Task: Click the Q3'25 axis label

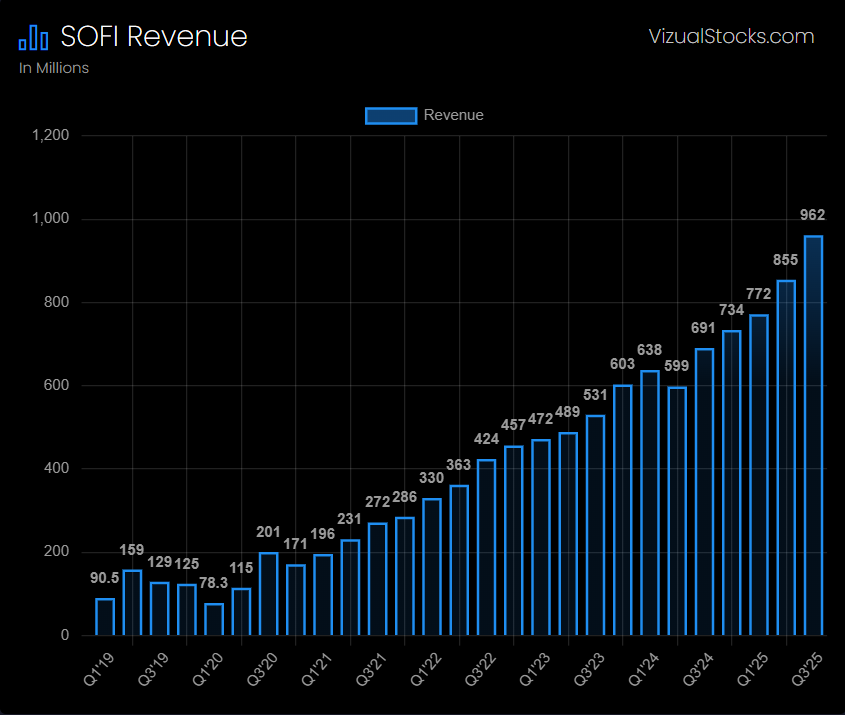Action: pyautogui.click(x=808, y=669)
